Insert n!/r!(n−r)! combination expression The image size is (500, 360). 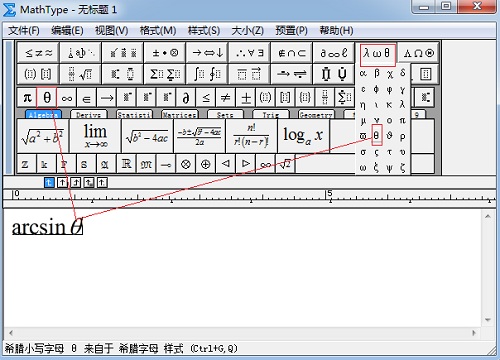pyautogui.click(x=252, y=136)
